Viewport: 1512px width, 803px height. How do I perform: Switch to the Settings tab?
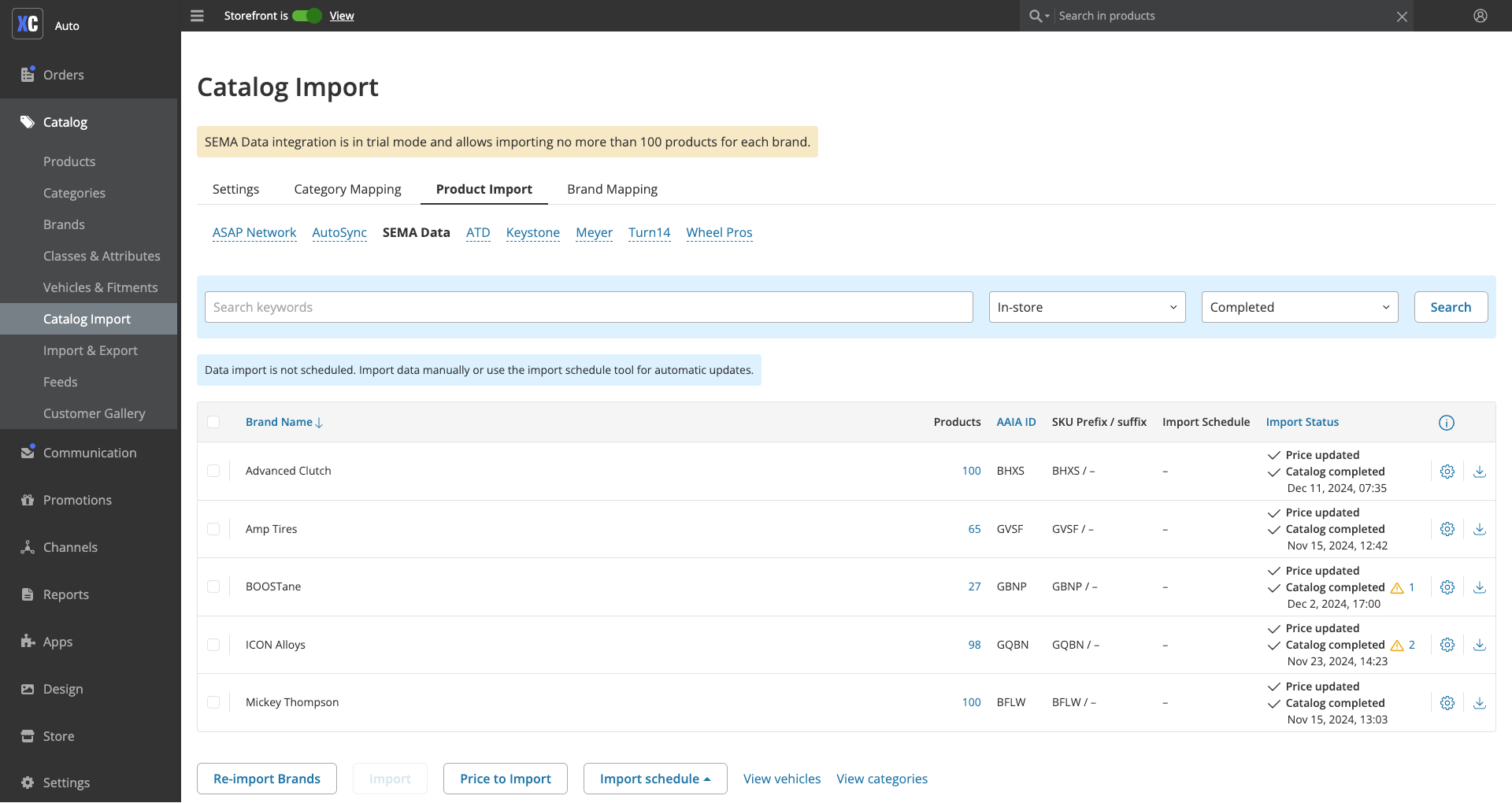pos(235,189)
